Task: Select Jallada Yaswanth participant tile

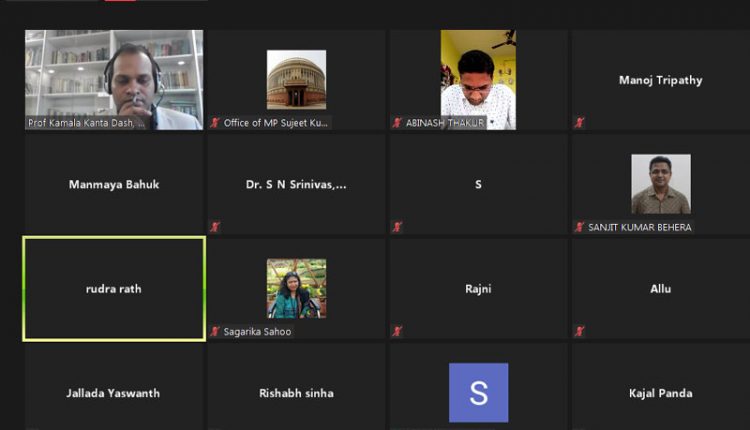Action: click(x=114, y=392)
